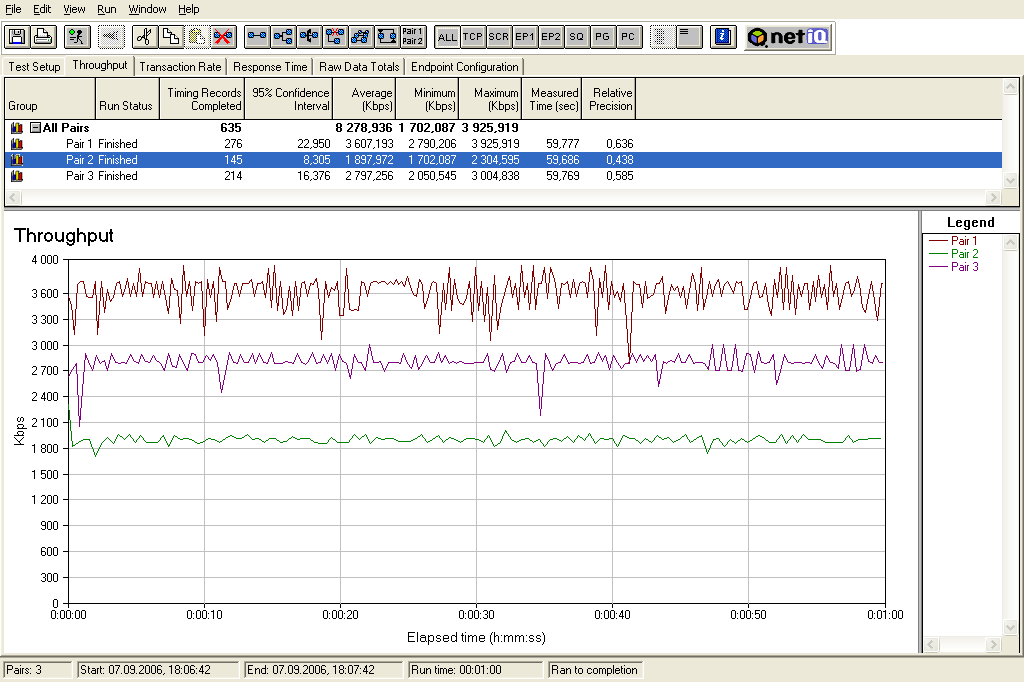This screenshot has height=684, width=1024.
Task: Click the red X Delete icon
Action: (x=223, y=37)
